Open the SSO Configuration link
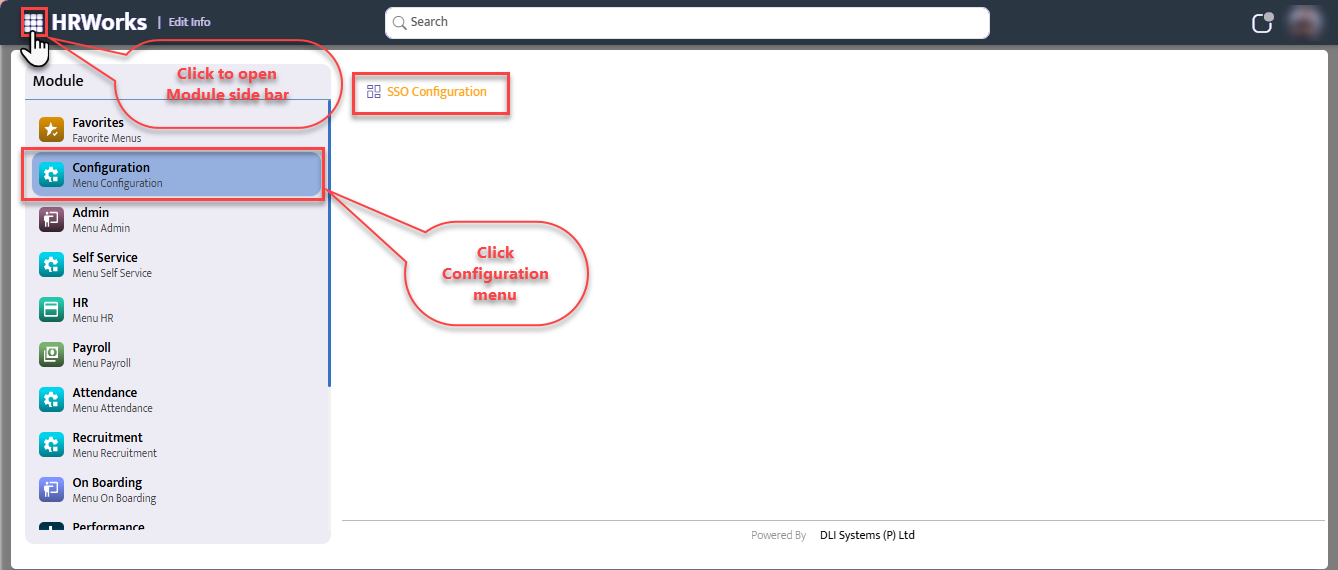The image size is (1338, 570). (x=437, y=91)
